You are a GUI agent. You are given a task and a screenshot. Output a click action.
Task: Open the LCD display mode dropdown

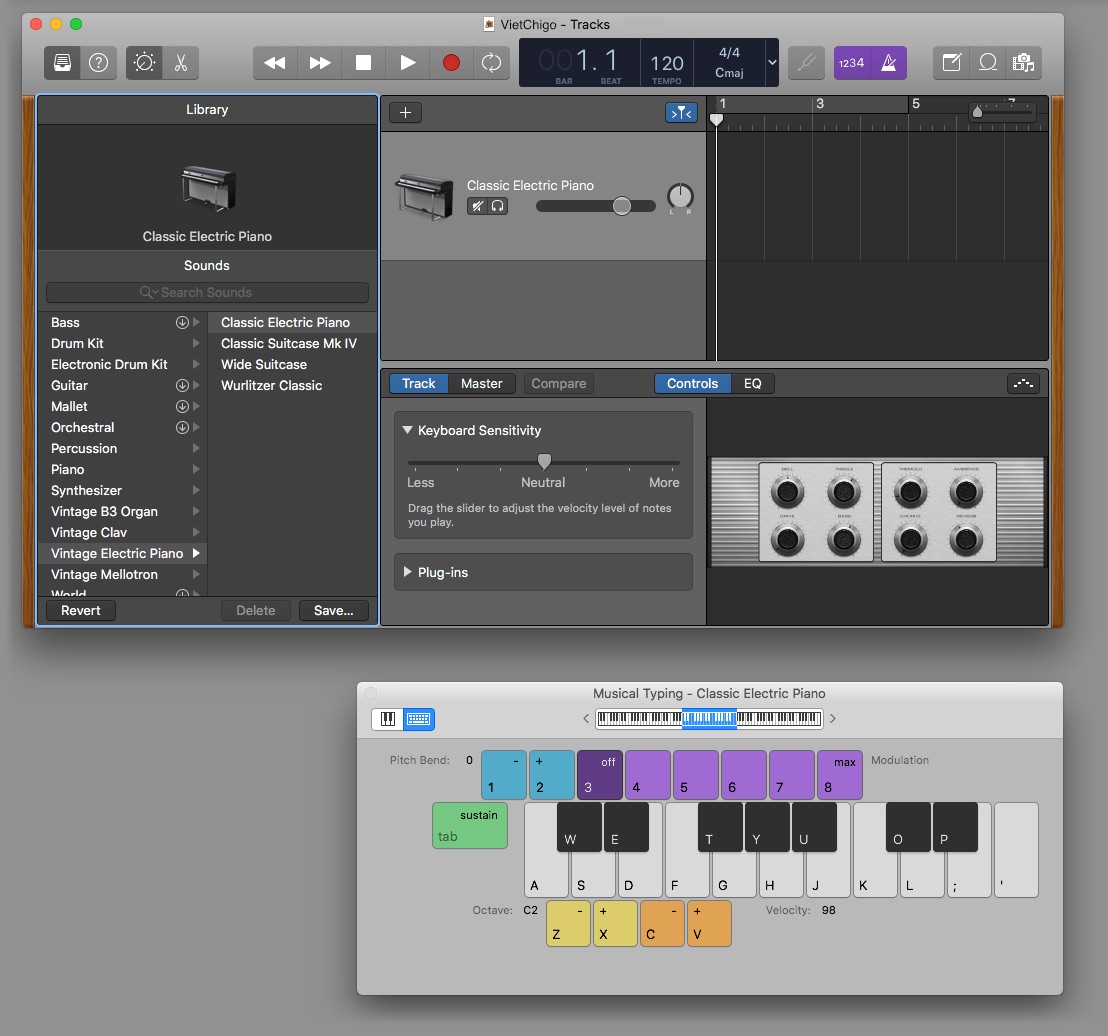click(x=771, y=62)
